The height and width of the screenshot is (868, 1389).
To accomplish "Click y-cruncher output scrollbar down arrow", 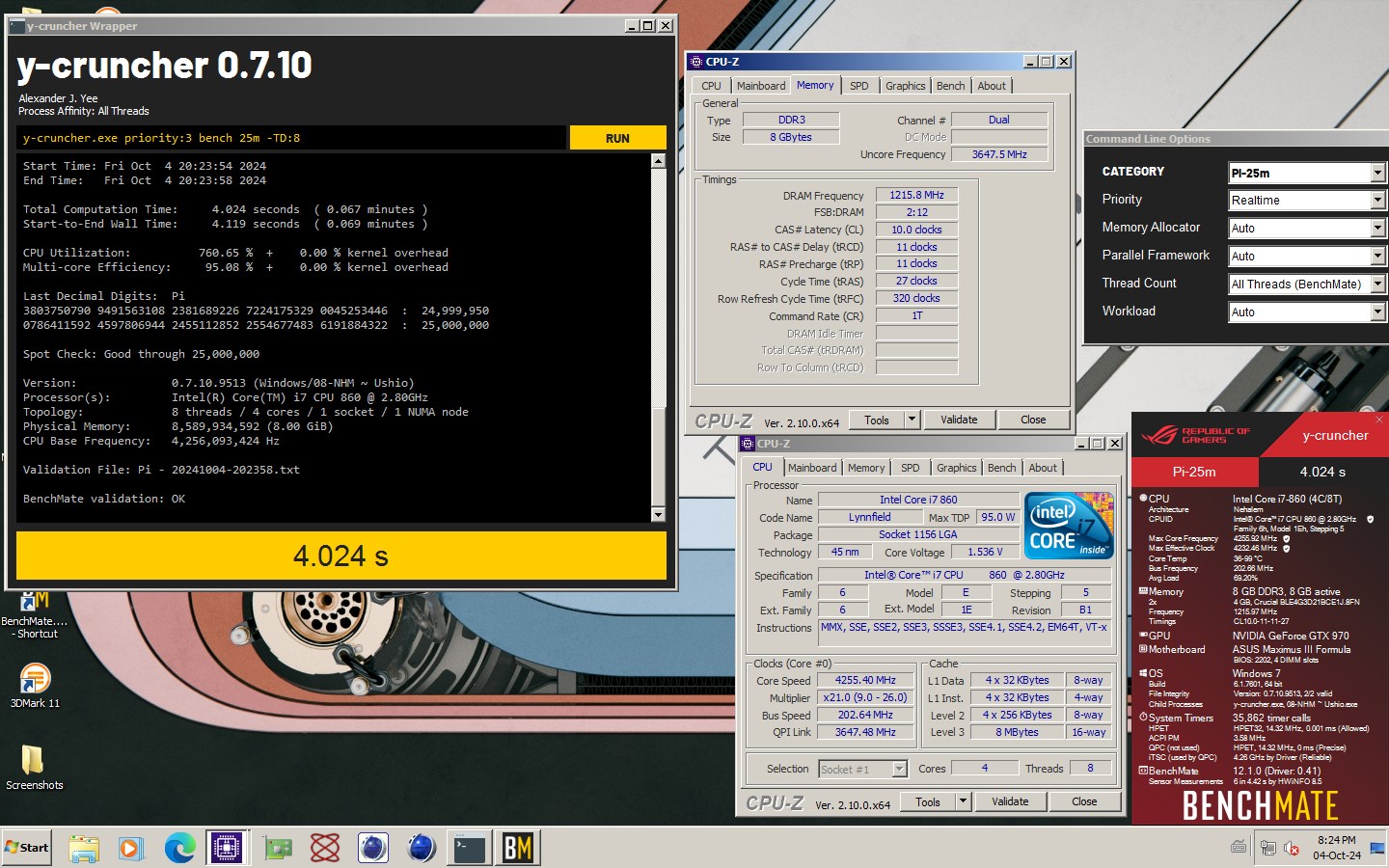I will (x=658, y=515).
